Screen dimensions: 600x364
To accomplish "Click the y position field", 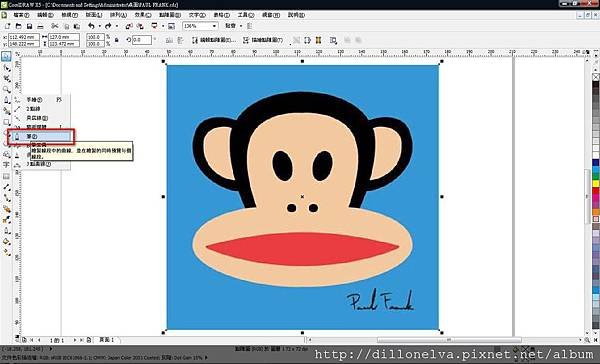I will tap(24, 44).
